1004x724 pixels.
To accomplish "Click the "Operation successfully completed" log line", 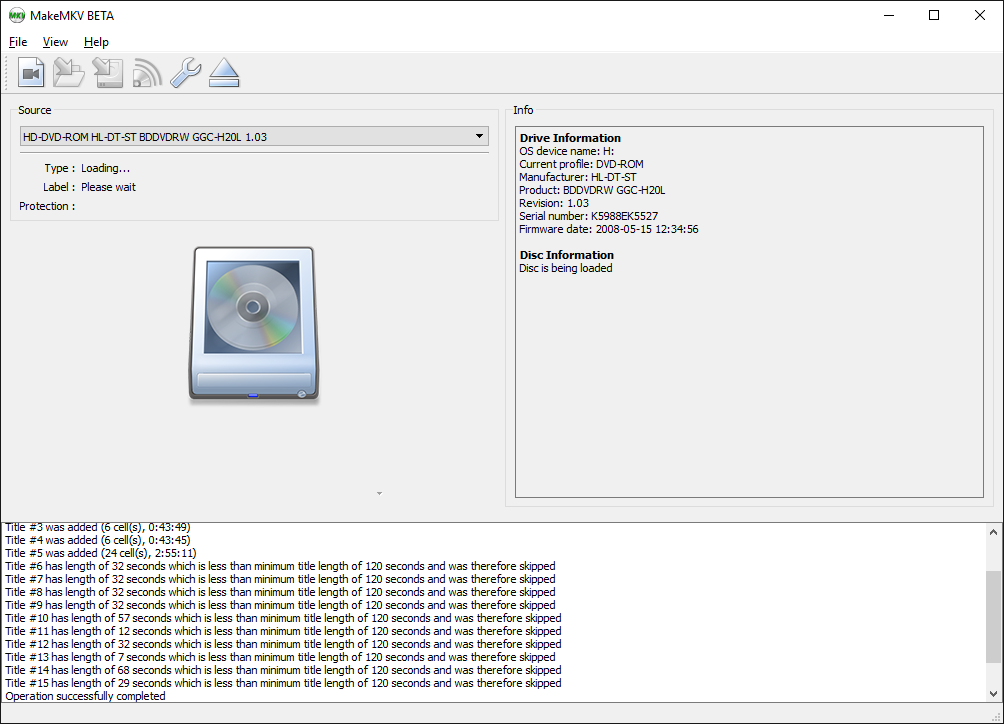I will tap(86, 696).
